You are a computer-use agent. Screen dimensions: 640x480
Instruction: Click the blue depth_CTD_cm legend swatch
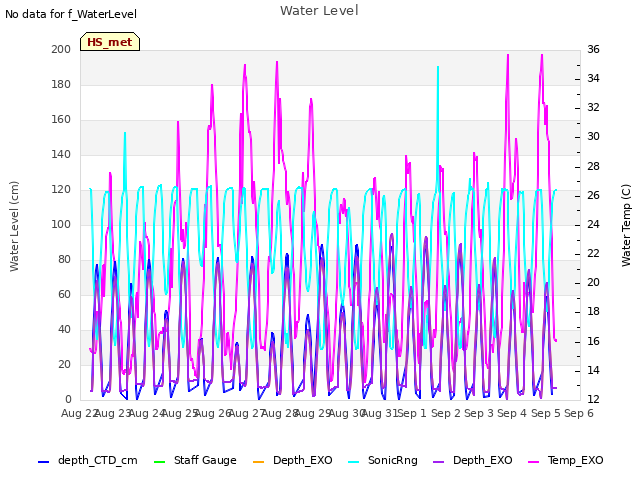43,462
